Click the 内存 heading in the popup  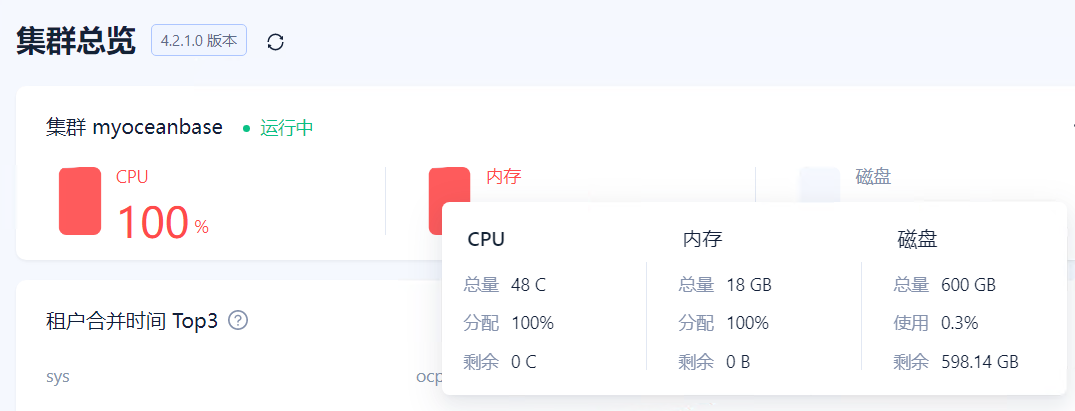(702, 239)
